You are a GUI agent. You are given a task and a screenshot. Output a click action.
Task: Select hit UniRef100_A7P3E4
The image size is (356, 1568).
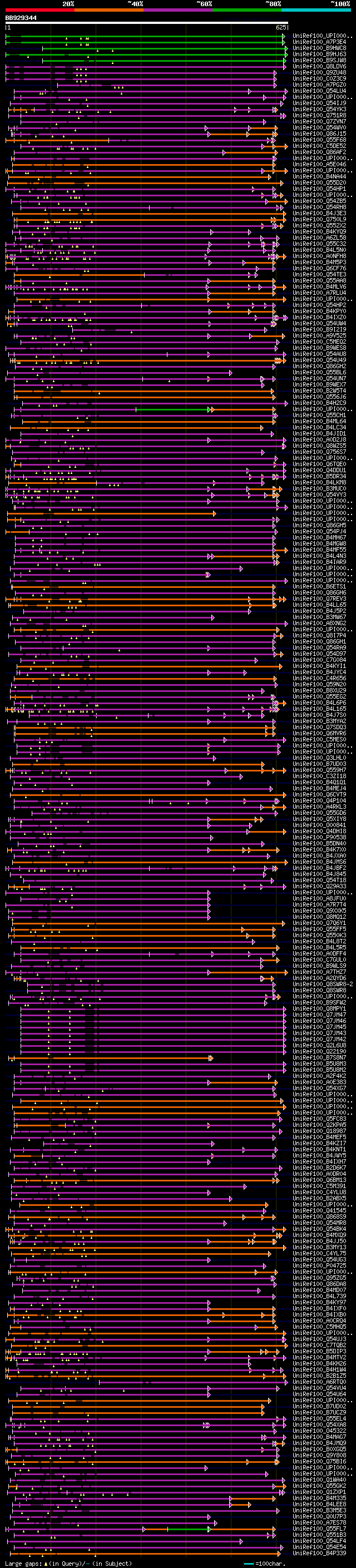coord(319,42)
